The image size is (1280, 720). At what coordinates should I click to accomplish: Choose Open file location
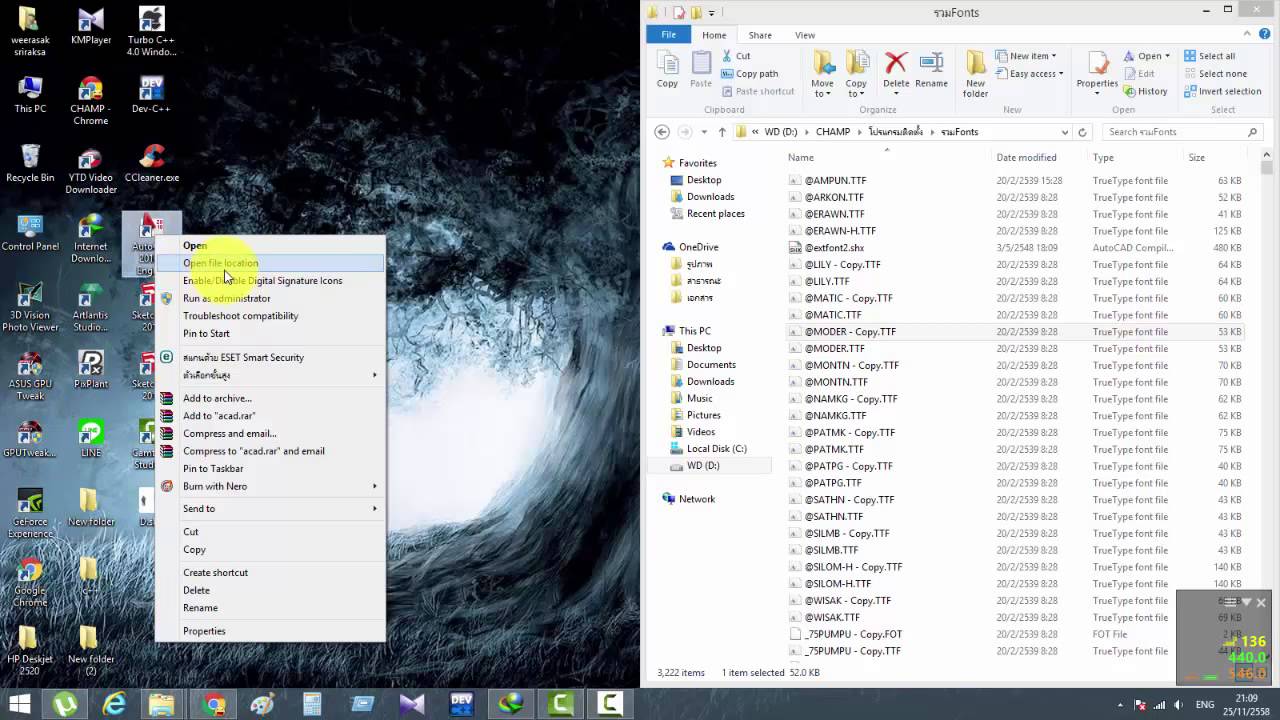[x=270, y=263]
